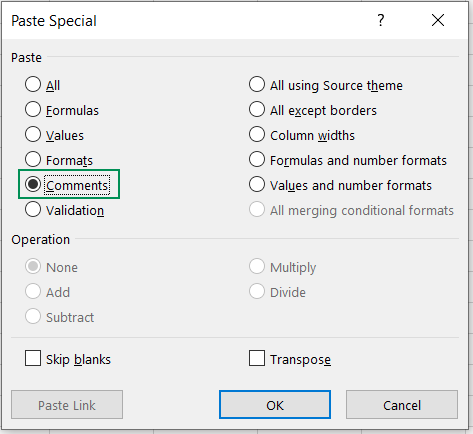Screen dimensions: 473x434
Task: Confirm with the OK button
Action: click(275, 405)
